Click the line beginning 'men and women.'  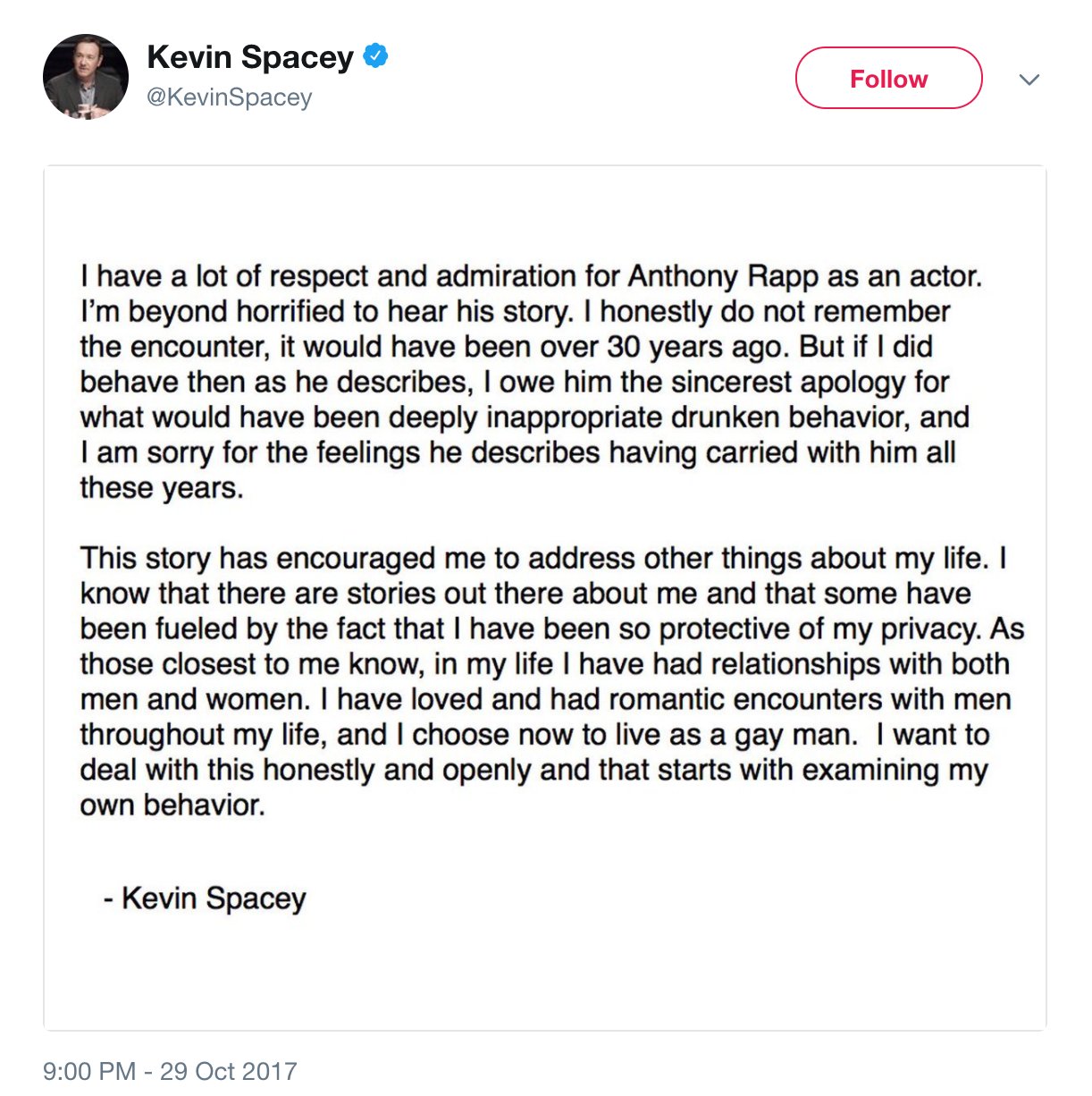tap(546, 699)
